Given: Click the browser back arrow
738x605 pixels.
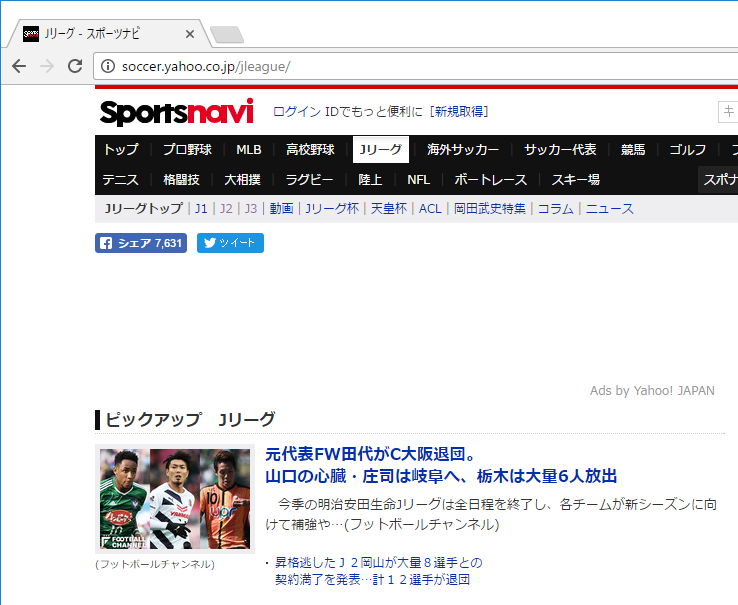Looking at the screenshot, I should (19, 66).
